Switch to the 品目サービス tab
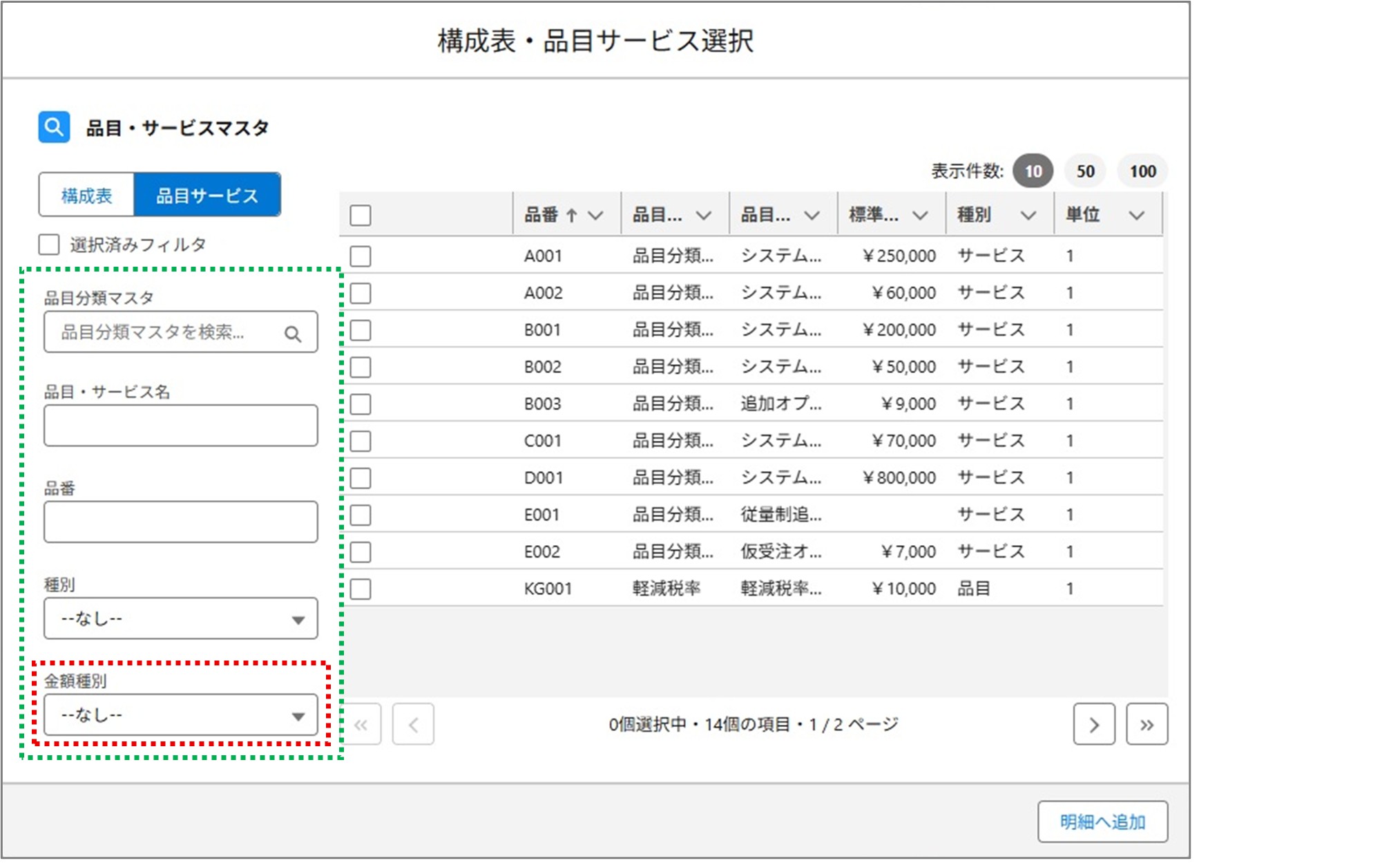 click(x=209, y=194)
